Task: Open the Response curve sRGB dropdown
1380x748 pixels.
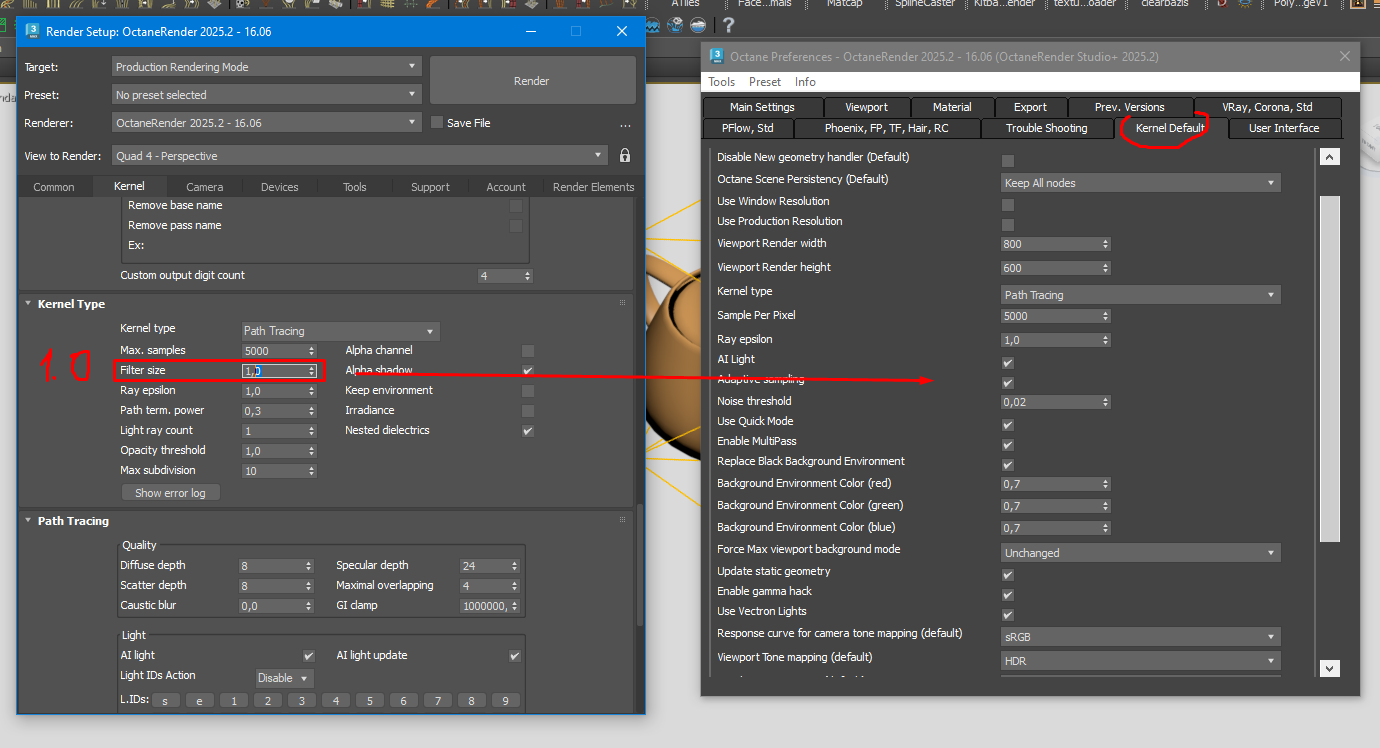Action: [1141, 637]
